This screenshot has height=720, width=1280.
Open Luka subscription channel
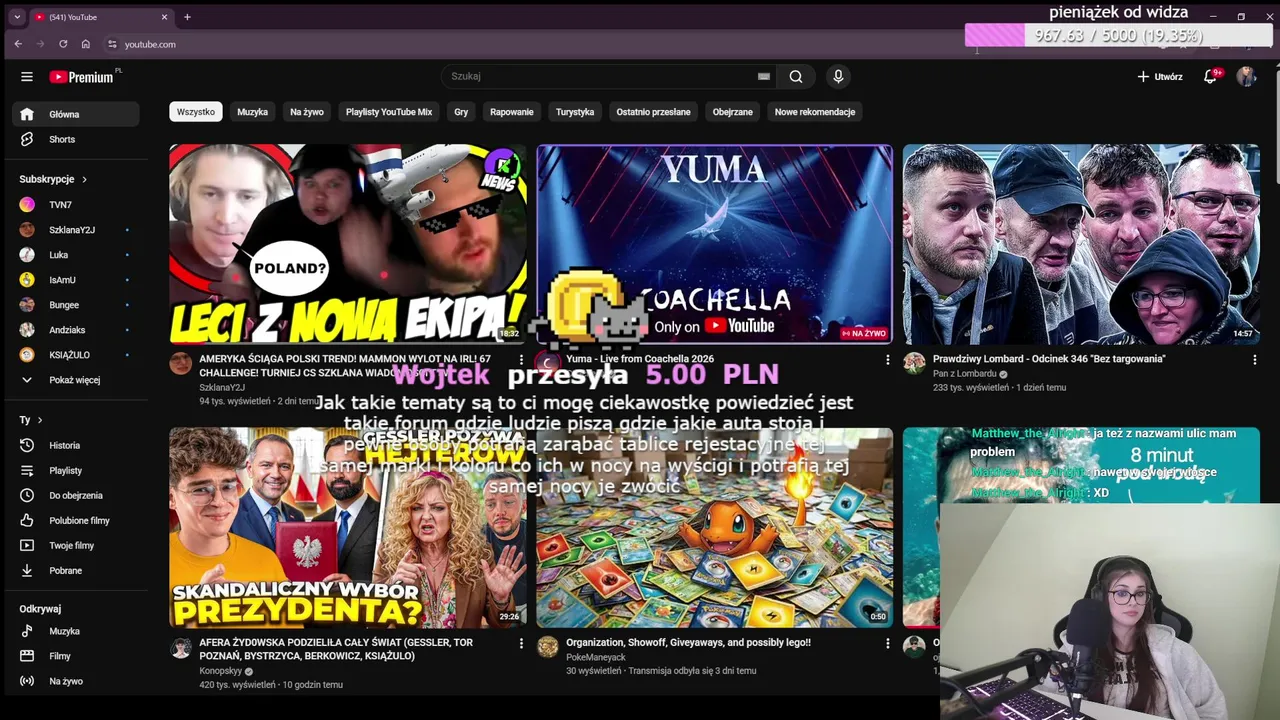point(76,254)
